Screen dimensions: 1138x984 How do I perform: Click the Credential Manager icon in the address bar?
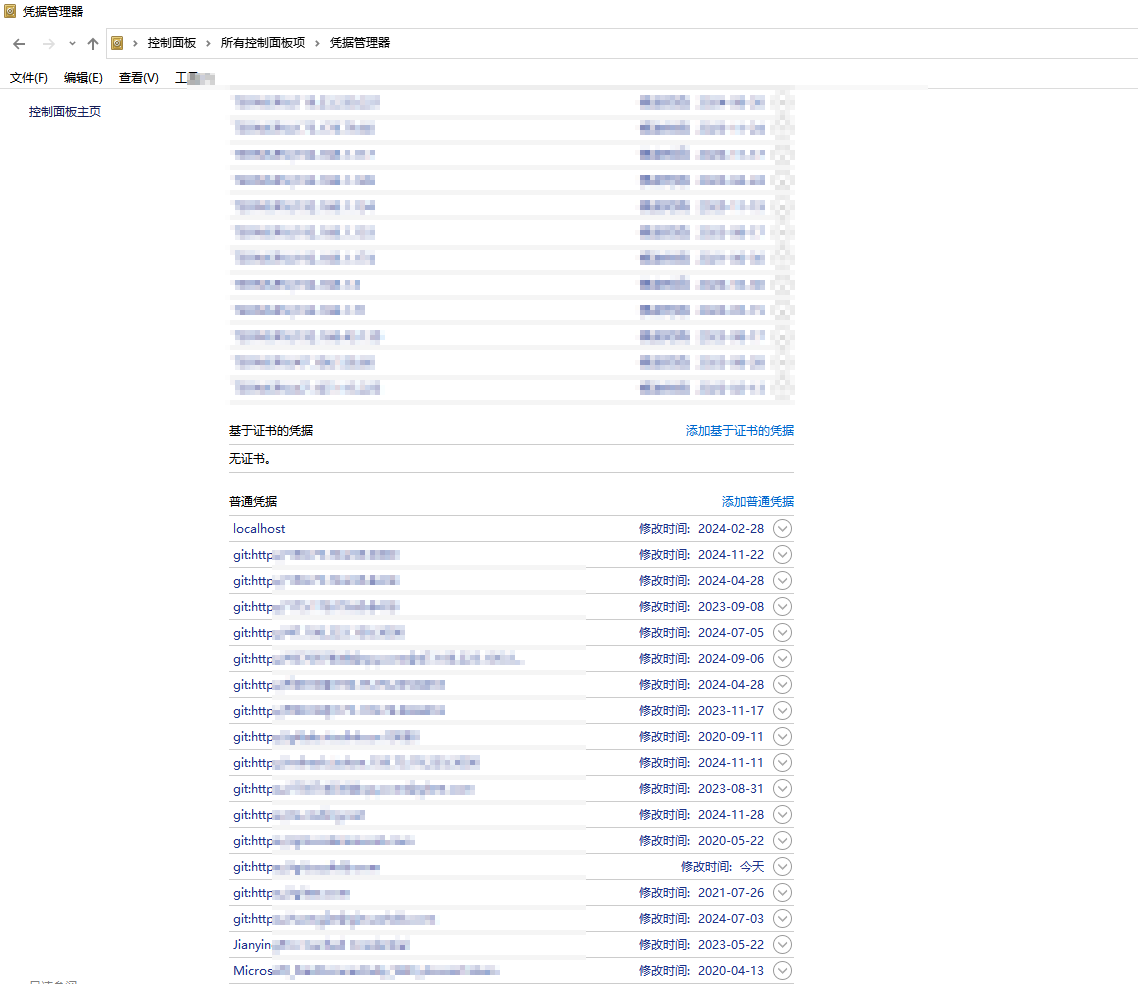click(x=117, y=43)
